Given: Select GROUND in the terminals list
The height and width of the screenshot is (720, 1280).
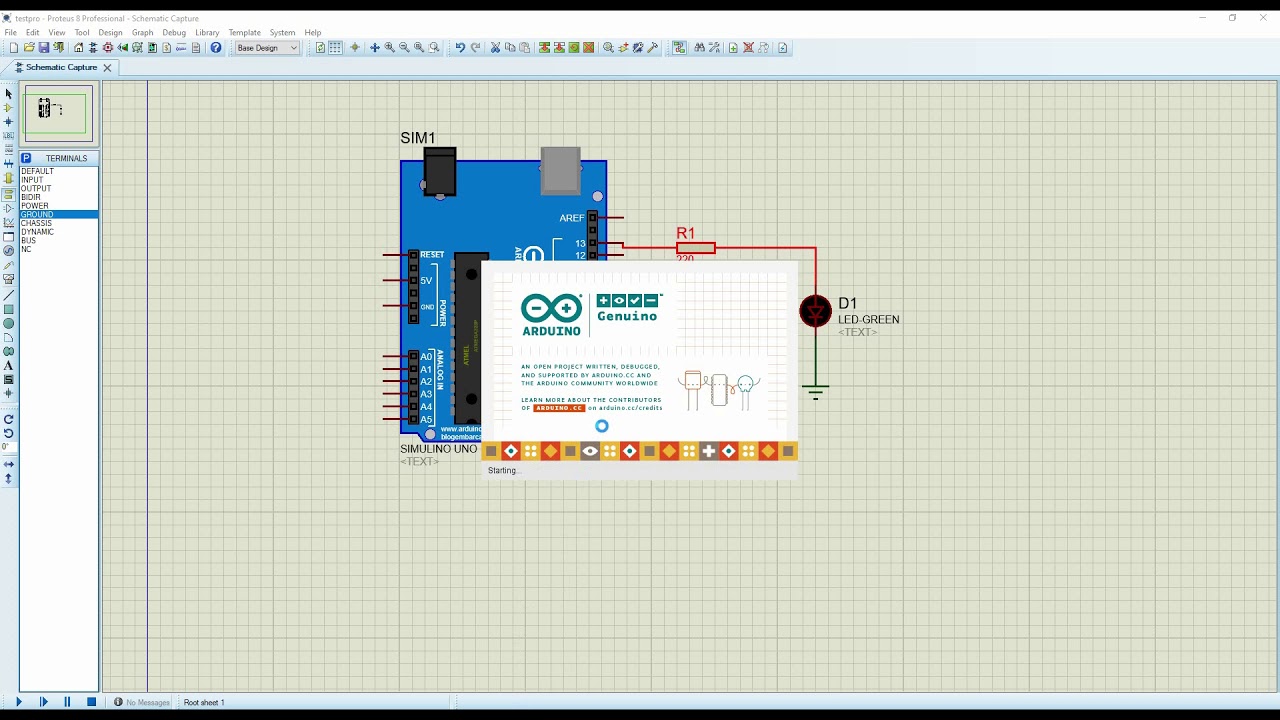Looking at the screenshot, I should pyautogui.click(x=59, y=214).
